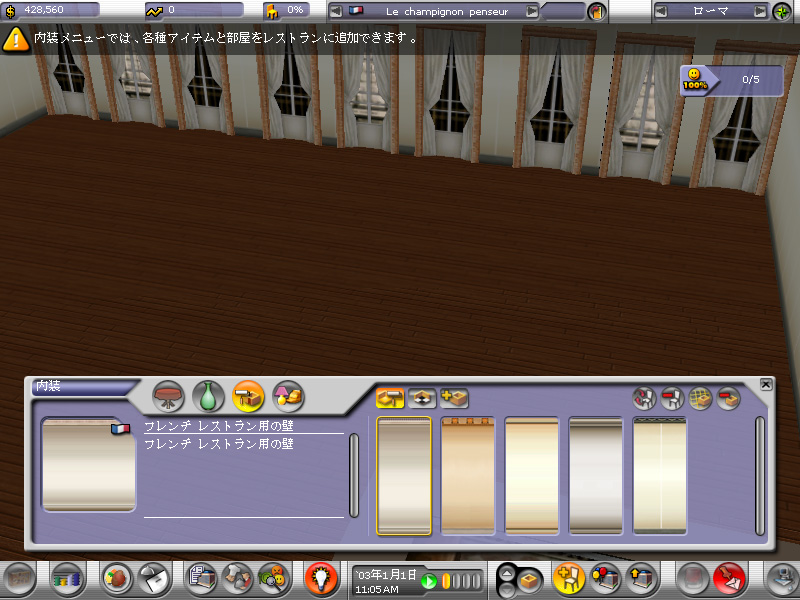Image resolution: width=800 pixels, height=600 pixels.
Task: Go to next restaurant arrow
Action: [532, 11]
